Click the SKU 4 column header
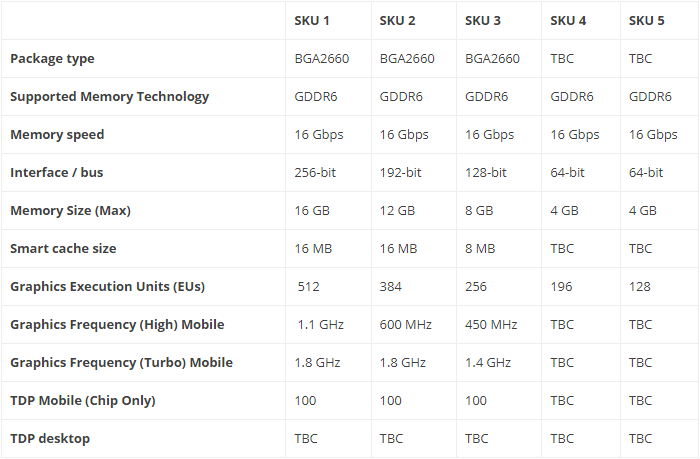The width and height of the screenshot is (700, 459). coord(568,21)
